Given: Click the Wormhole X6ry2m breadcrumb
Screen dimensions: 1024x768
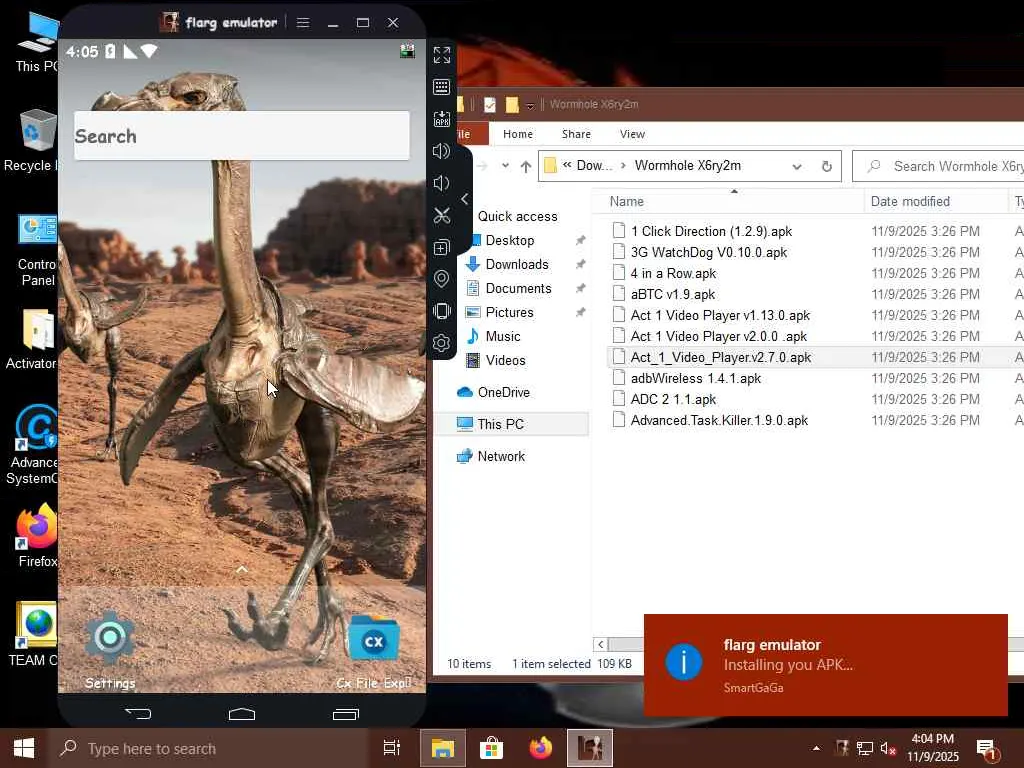Looking at the screenshot, I should coord(688,165).
